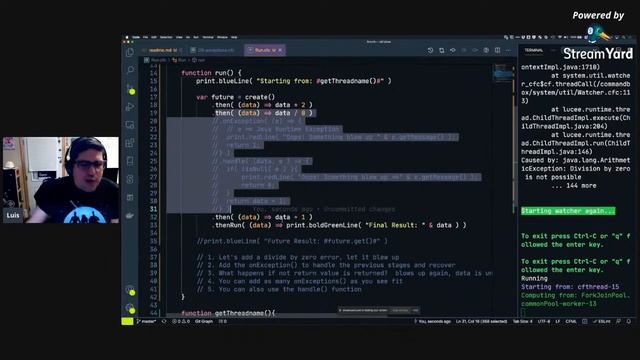
Task: Click 'function run() {' on line 14
Action: pos(211,73)
